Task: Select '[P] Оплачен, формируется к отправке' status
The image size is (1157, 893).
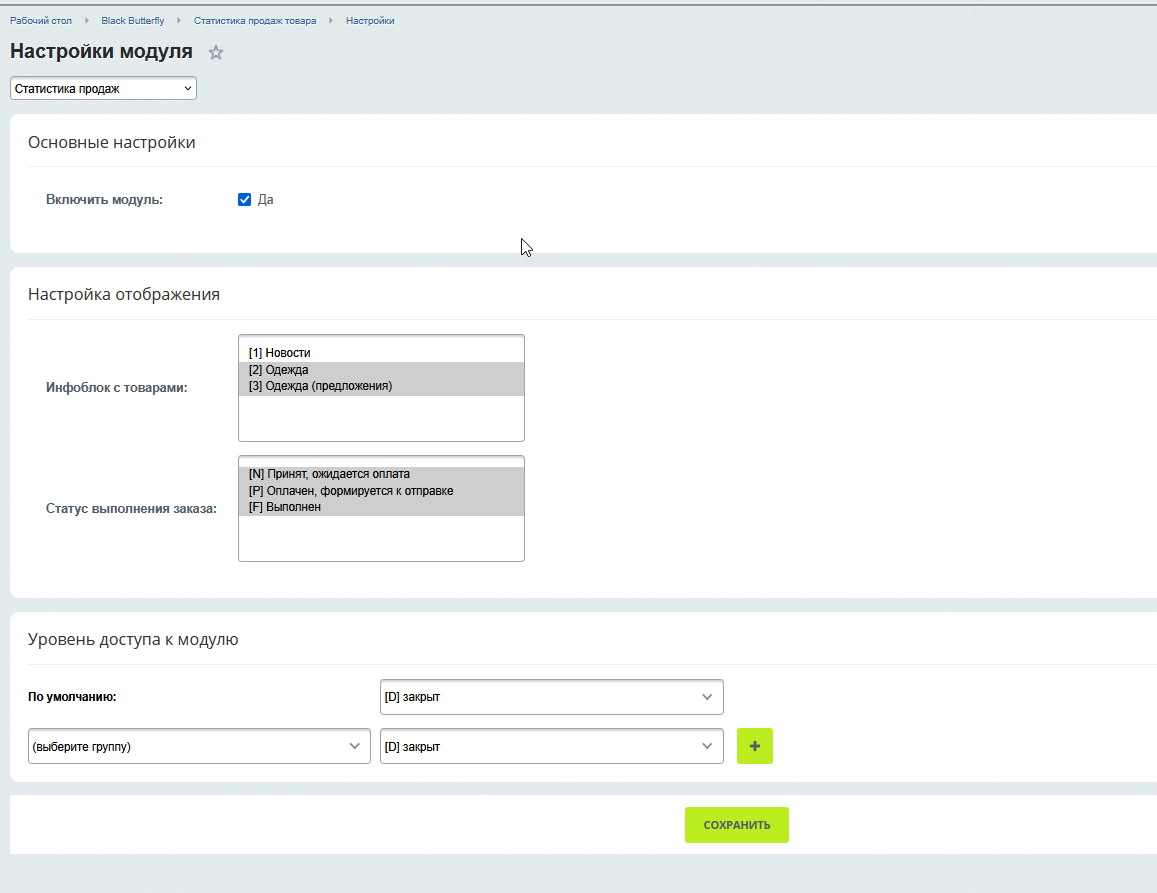Action: (x=350, y=491)
